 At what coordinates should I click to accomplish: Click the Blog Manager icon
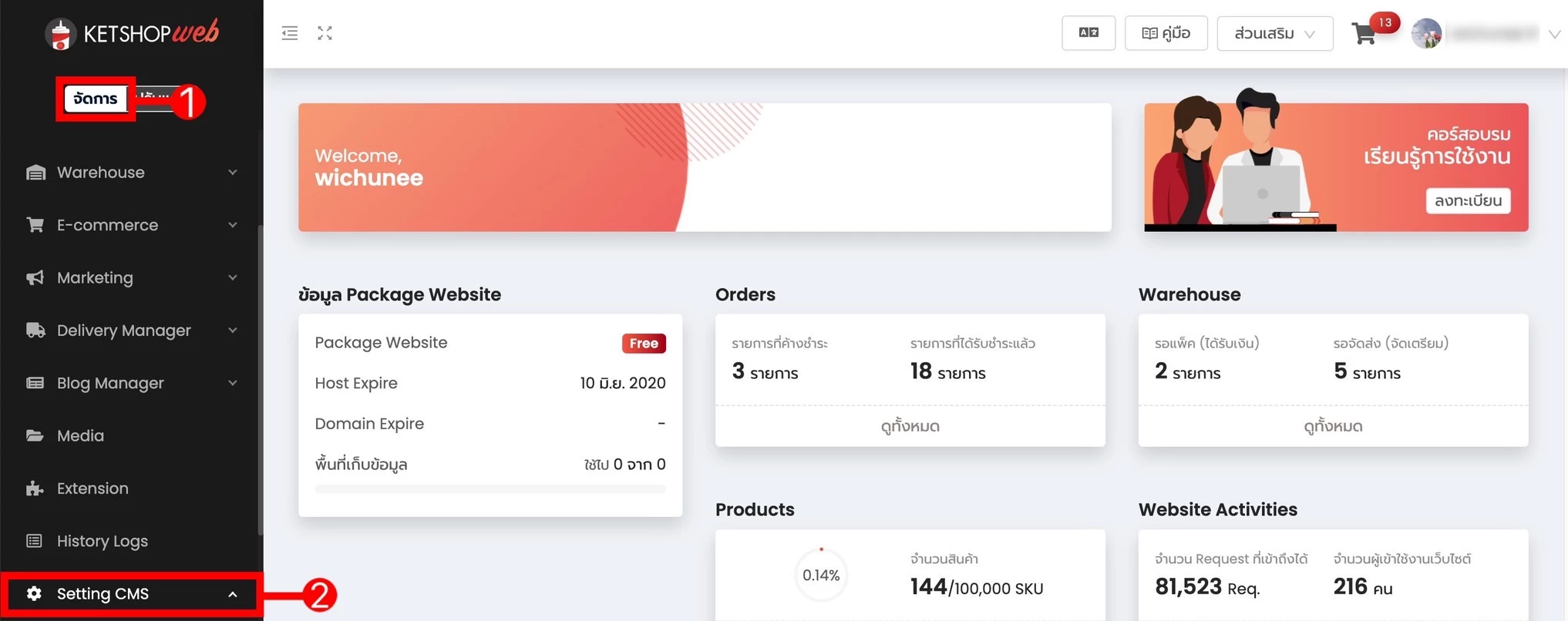pos(35,383)
